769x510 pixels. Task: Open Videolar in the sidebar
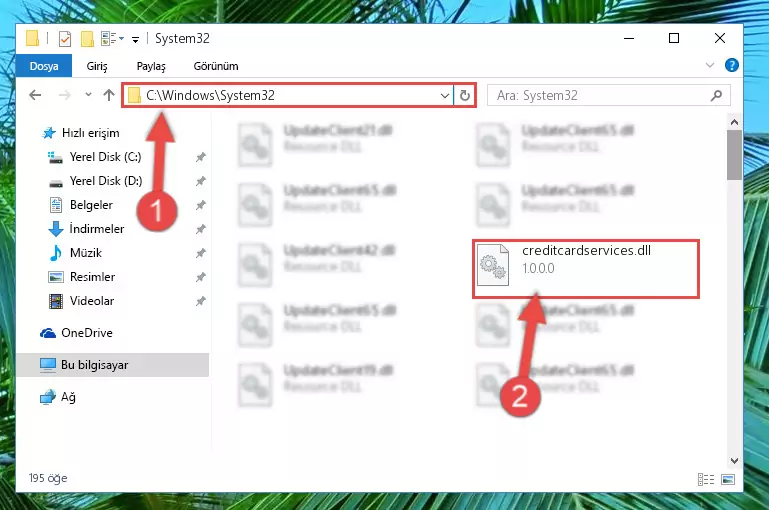click(81, 301)
